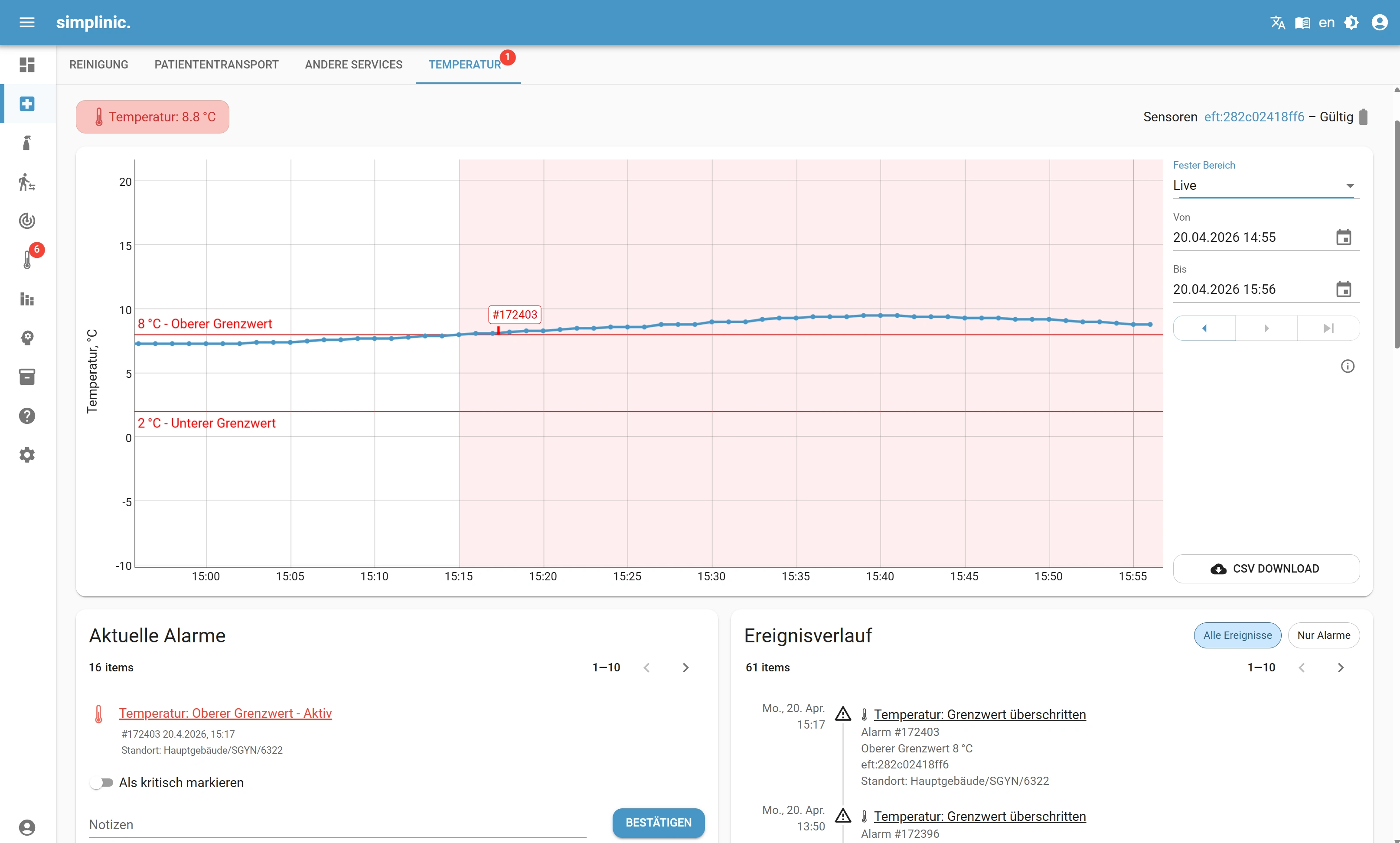Open the Von date calendar picker
The width and height of the screenshot is (1400, 843).
click(x=1343, y=238)
